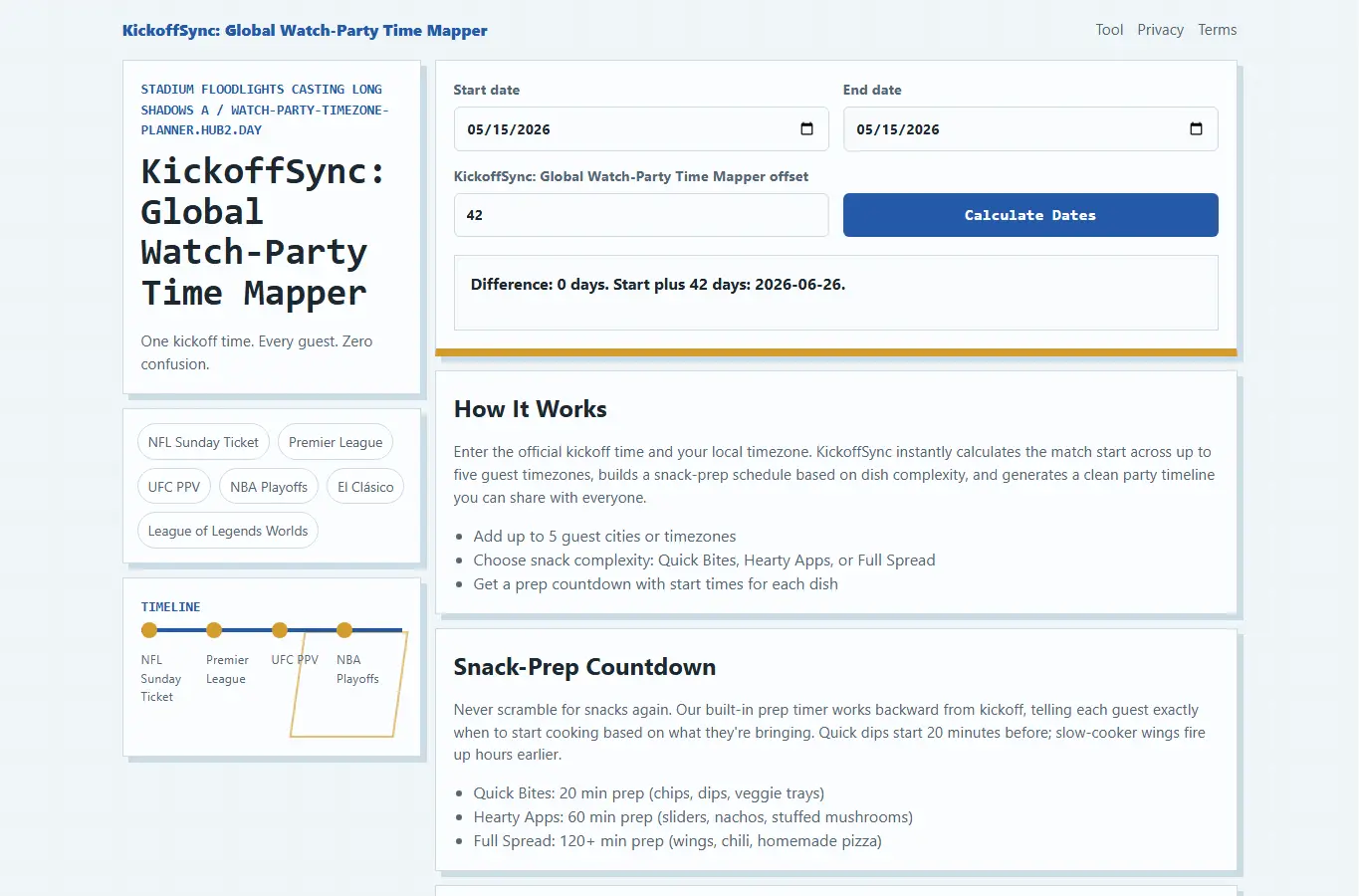Open the Tool nav link
This screenshot has width=1359, height=896.
[1109, 30]
